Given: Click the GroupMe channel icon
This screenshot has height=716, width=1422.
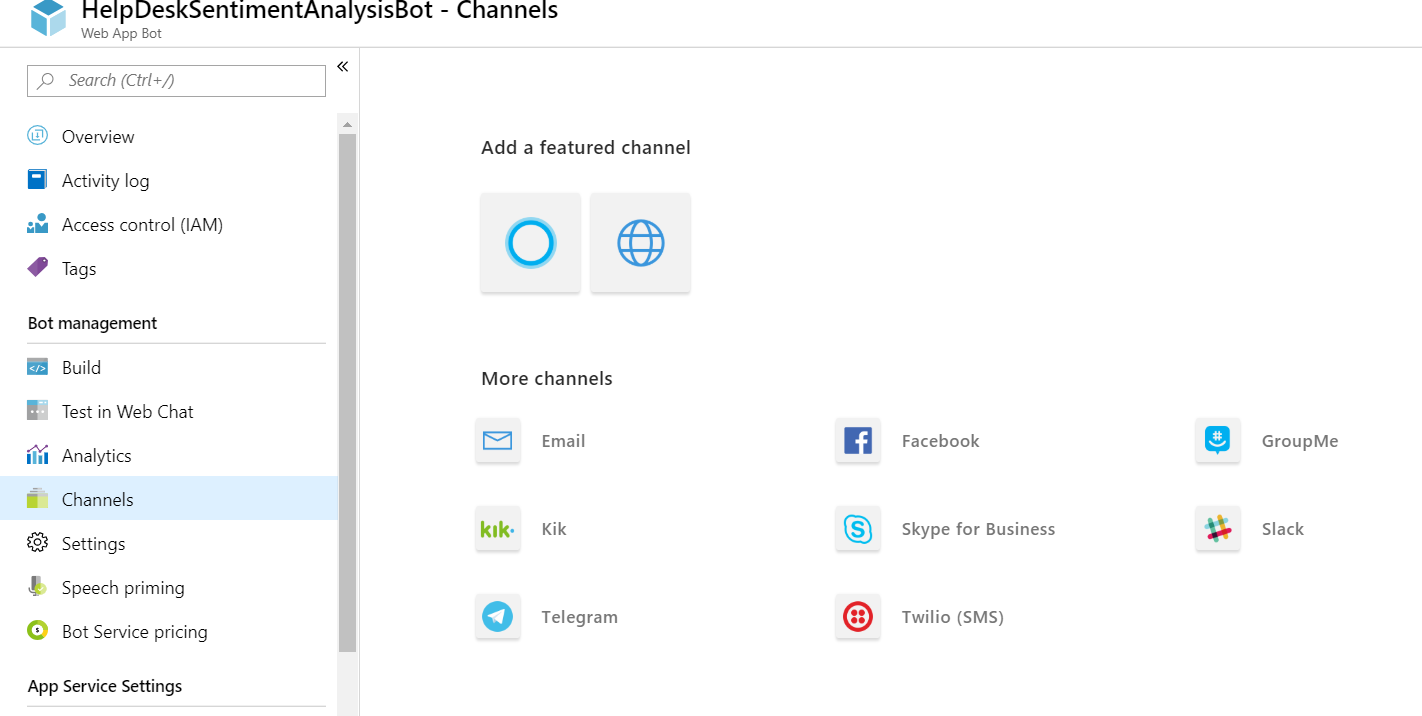Looking at the screenshot, I should click(x=1218, y=441).
